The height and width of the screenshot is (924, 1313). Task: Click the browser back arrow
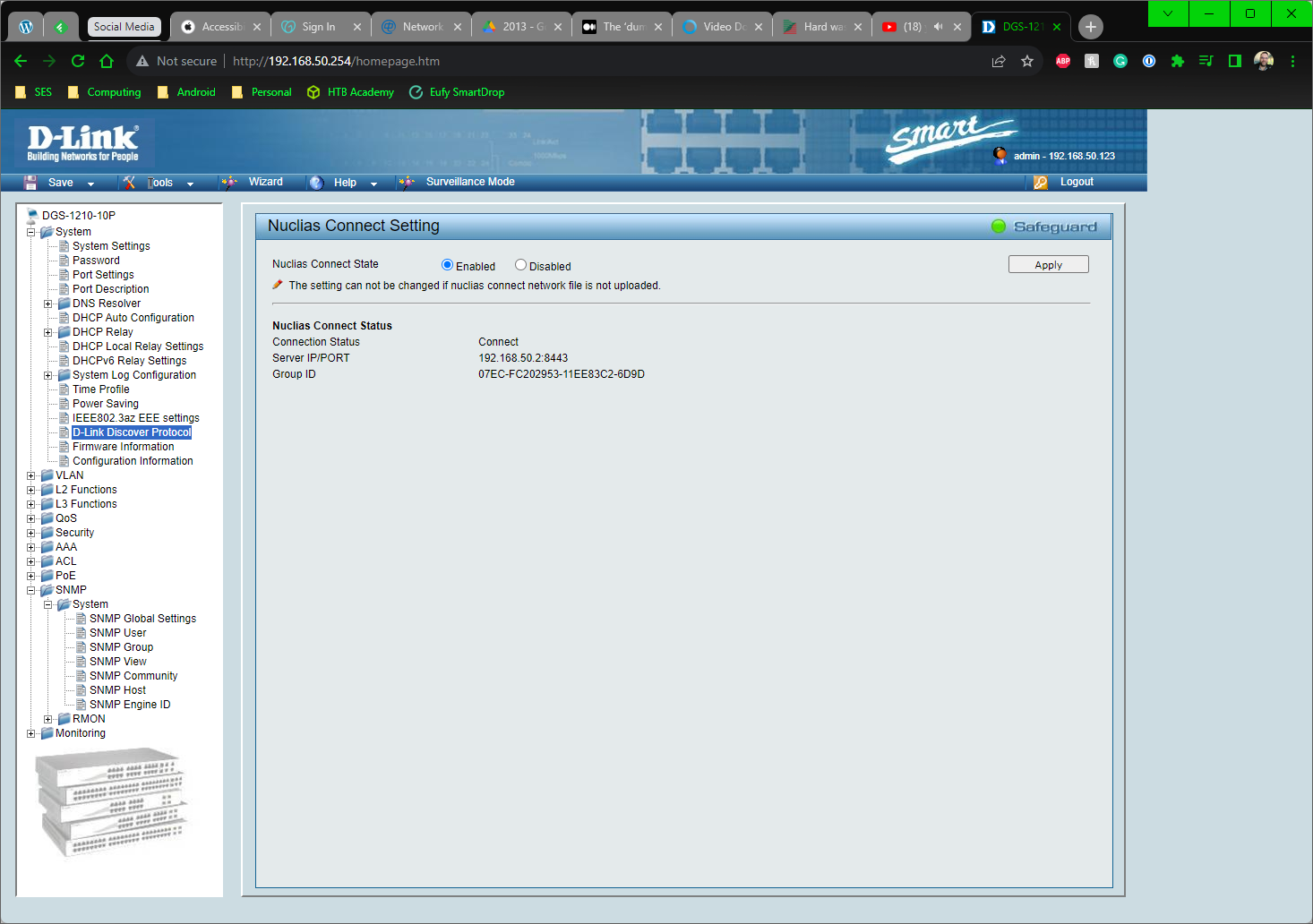(21, 61)
